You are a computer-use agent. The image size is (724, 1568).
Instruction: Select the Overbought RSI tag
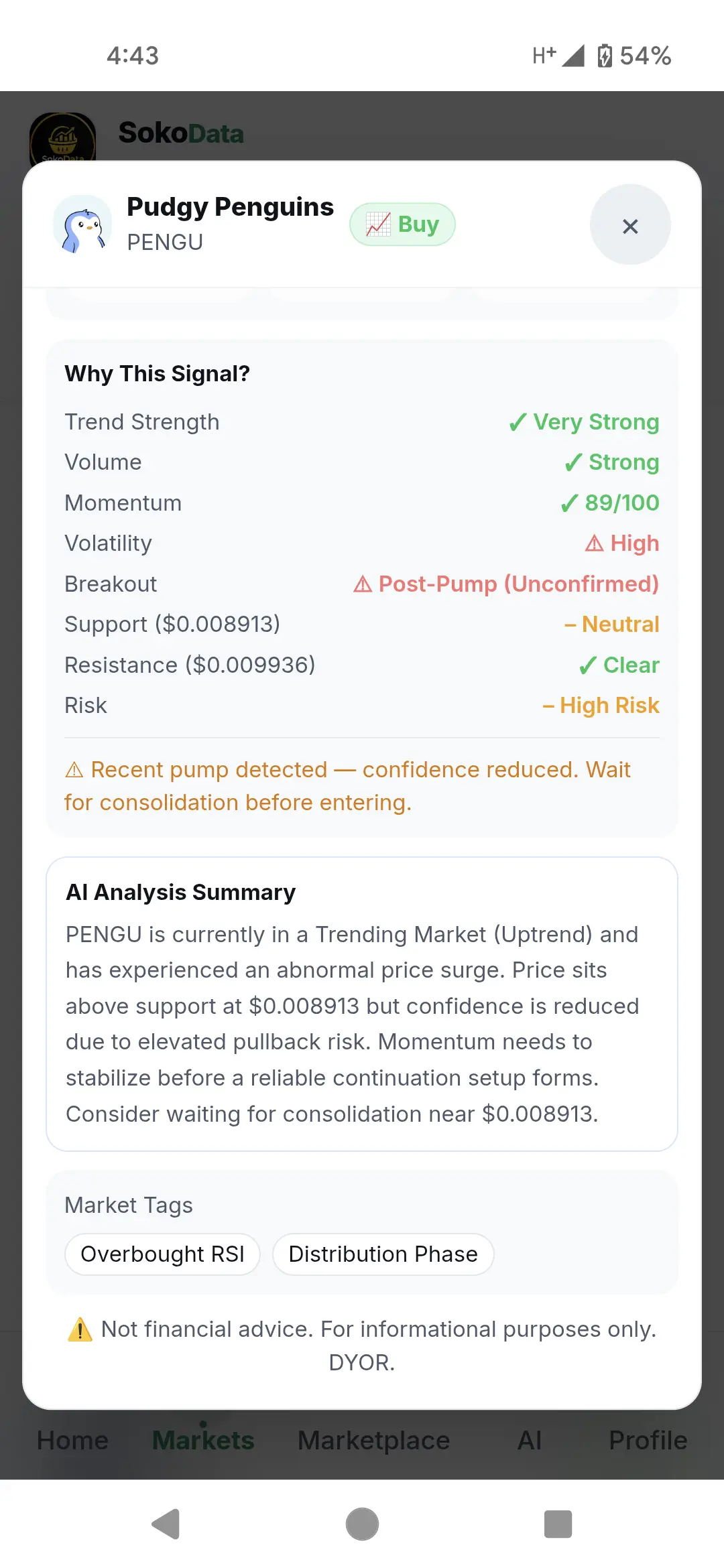162,1254
